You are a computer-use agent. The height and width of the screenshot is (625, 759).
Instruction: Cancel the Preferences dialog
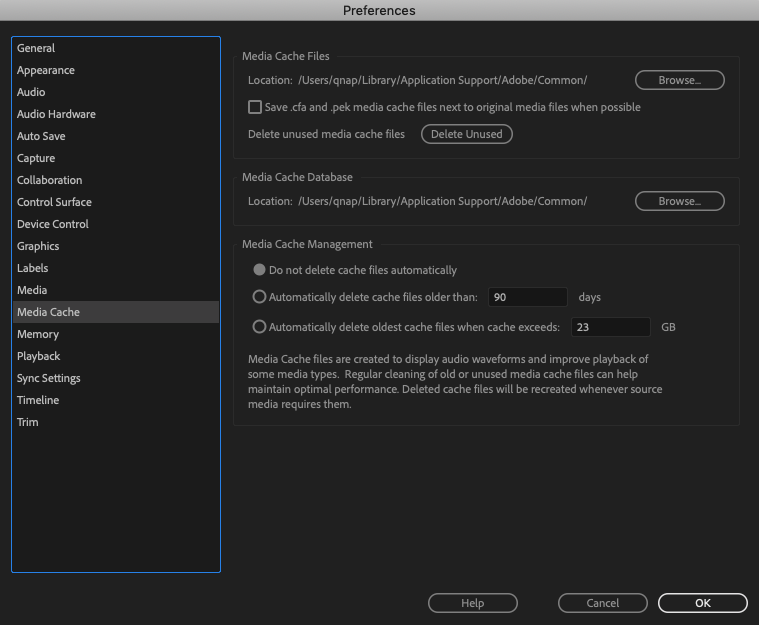coord(603,603)
